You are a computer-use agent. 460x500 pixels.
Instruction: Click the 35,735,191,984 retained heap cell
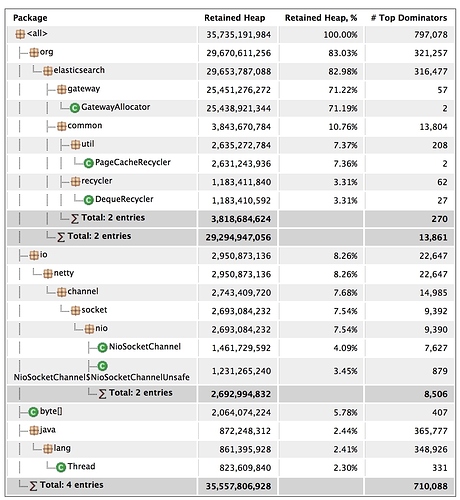tap(238, 35)
